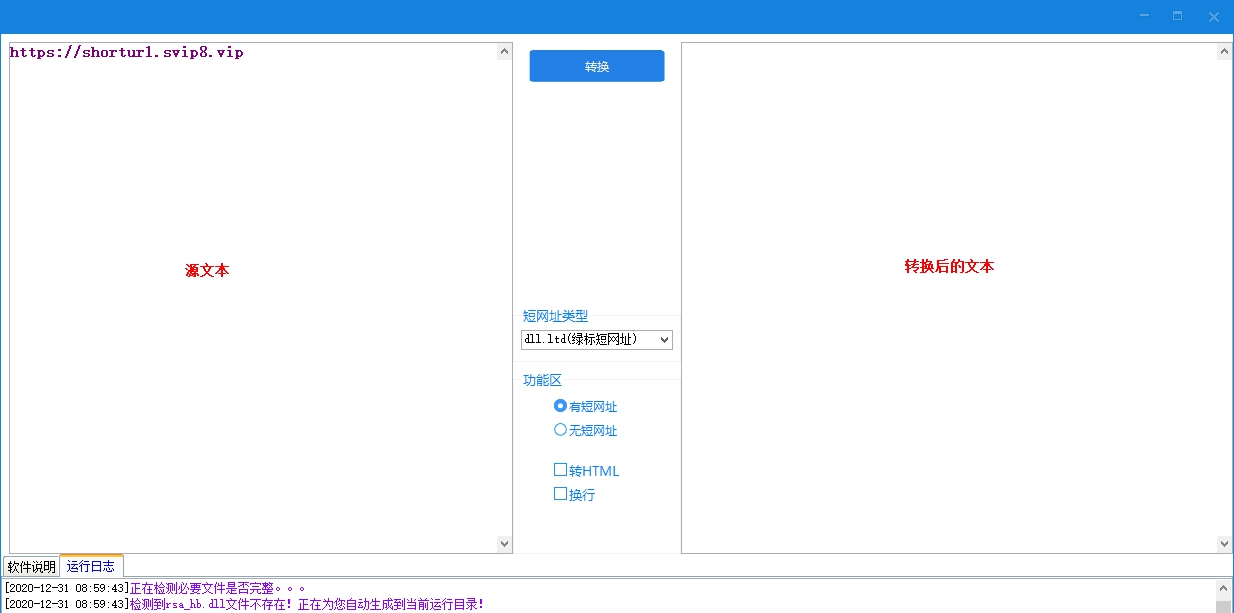The width and height of the screenshot is (1234, 613).
Task: Click the shortur1.svip8.vip URL in the source box
Action: 126,52
